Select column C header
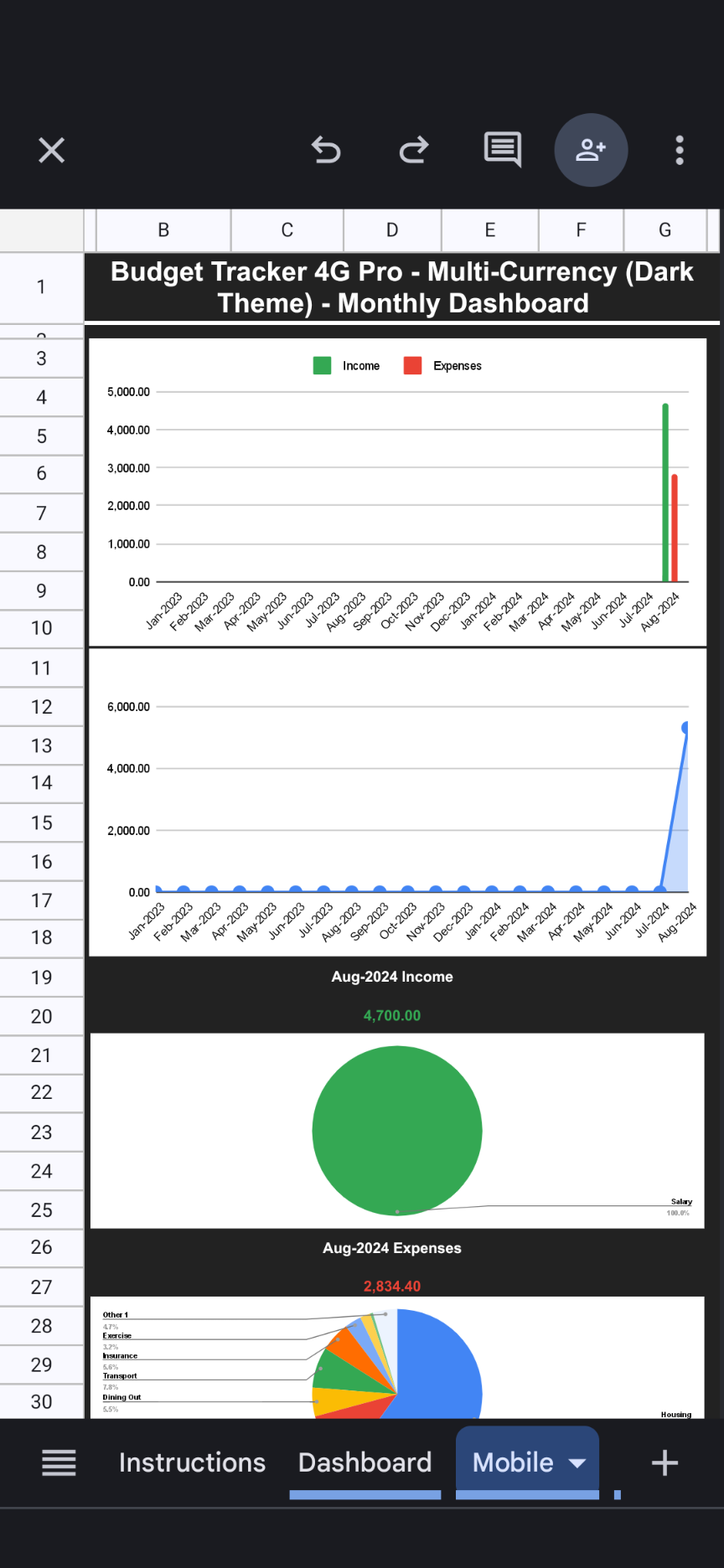The width and height of the screenshot is (724, 1568). (287, 230)
